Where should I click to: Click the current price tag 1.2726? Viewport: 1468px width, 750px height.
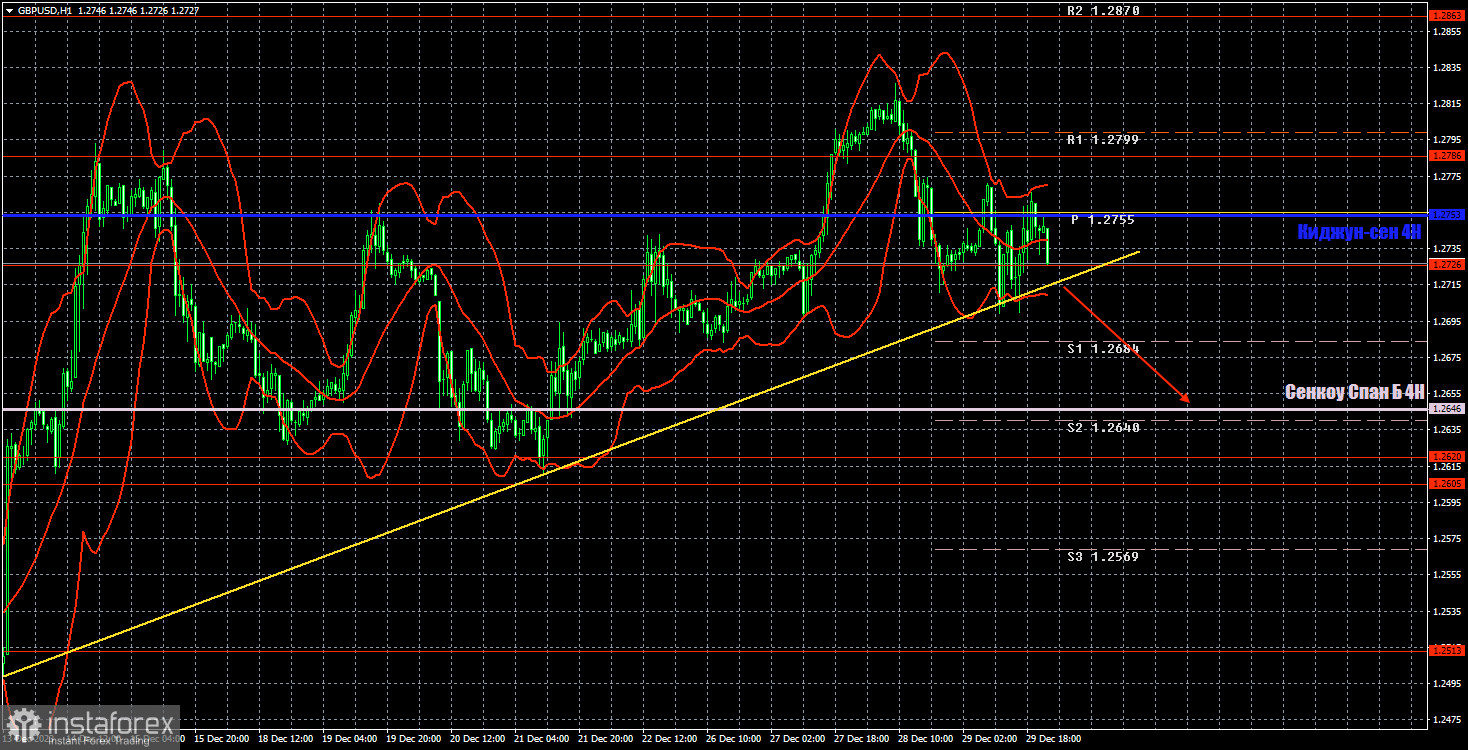[x=1448, y=265]
